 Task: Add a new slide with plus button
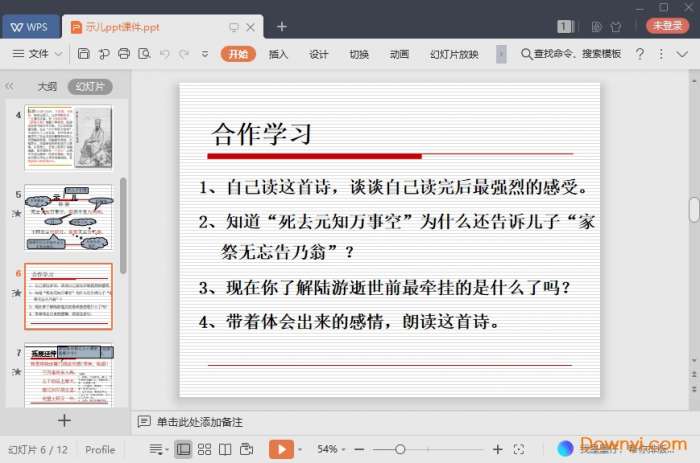[64, 420]
